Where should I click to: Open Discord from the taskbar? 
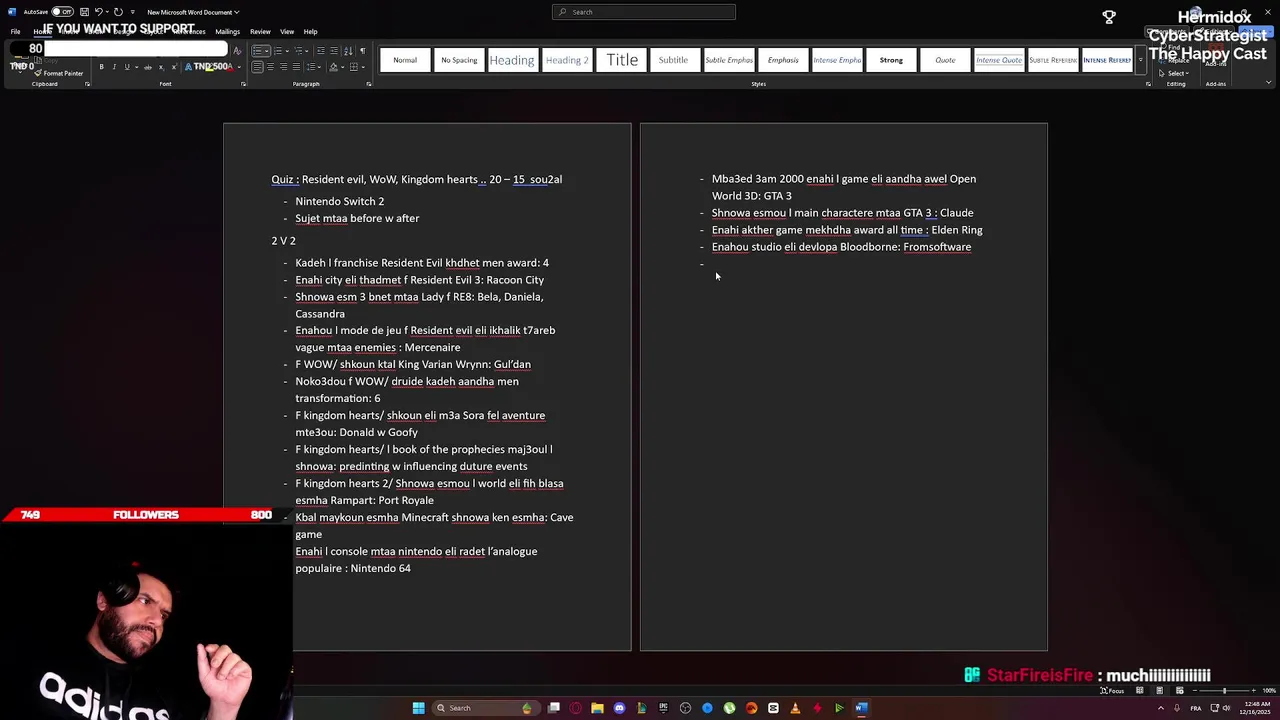[x=619, y=708]
